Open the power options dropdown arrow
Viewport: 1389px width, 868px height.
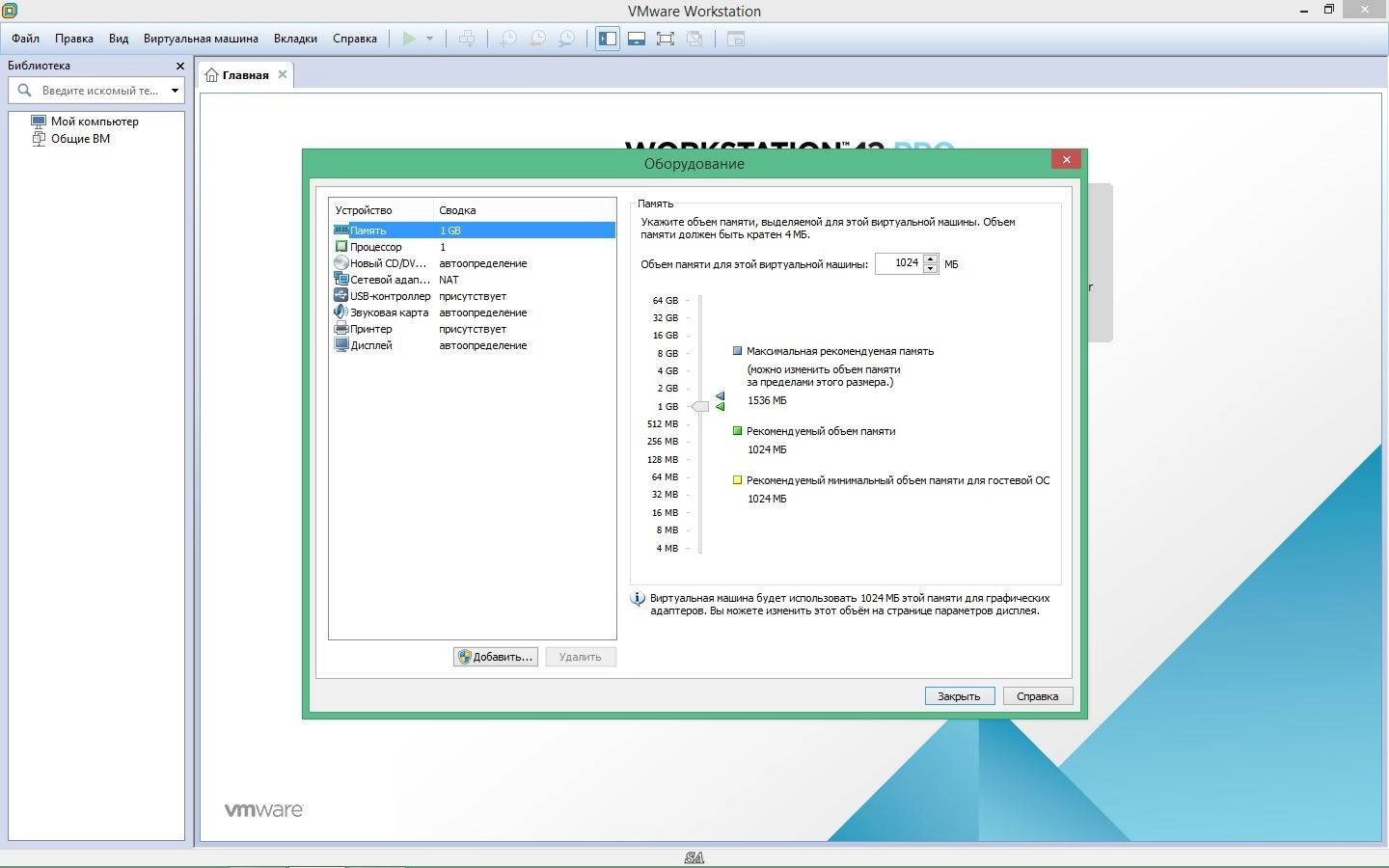(x=429, y=39)
